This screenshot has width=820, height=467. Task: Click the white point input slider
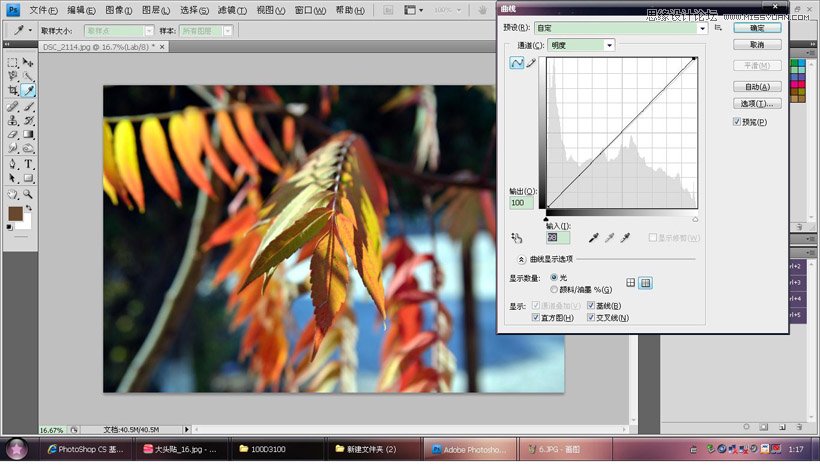pos(695,219)
